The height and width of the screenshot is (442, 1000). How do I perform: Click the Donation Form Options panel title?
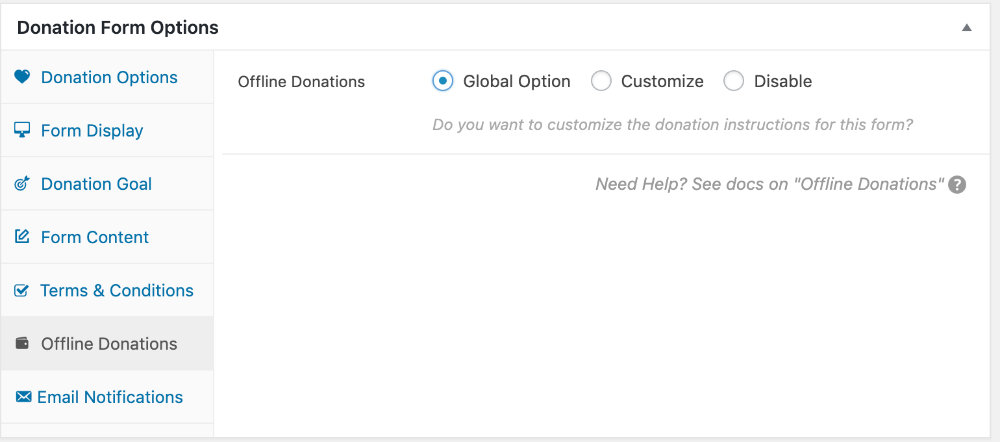117,28
